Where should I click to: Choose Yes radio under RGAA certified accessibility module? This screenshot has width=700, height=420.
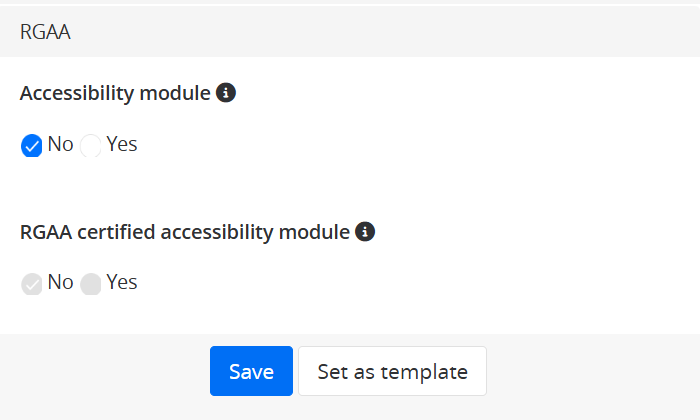tap(91, 284)
